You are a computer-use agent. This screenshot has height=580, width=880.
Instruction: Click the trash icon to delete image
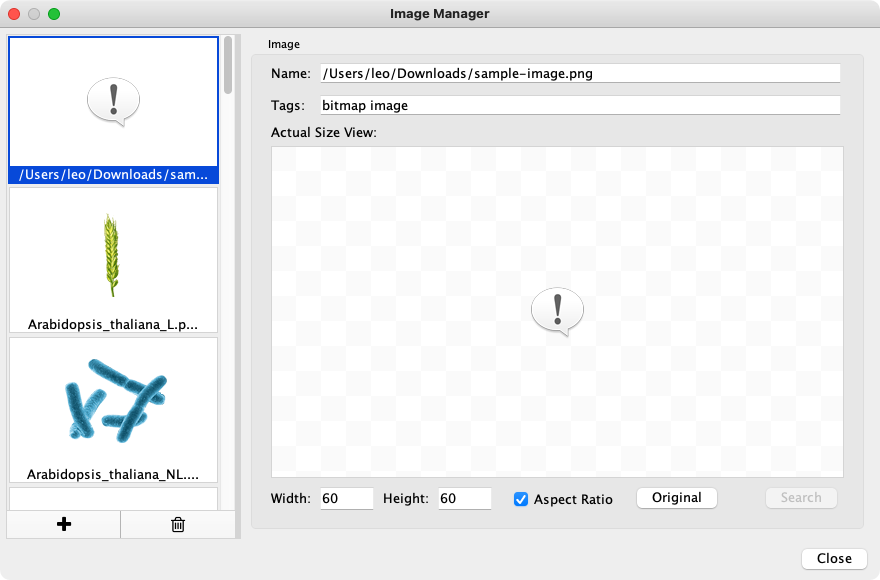[178, 524]
